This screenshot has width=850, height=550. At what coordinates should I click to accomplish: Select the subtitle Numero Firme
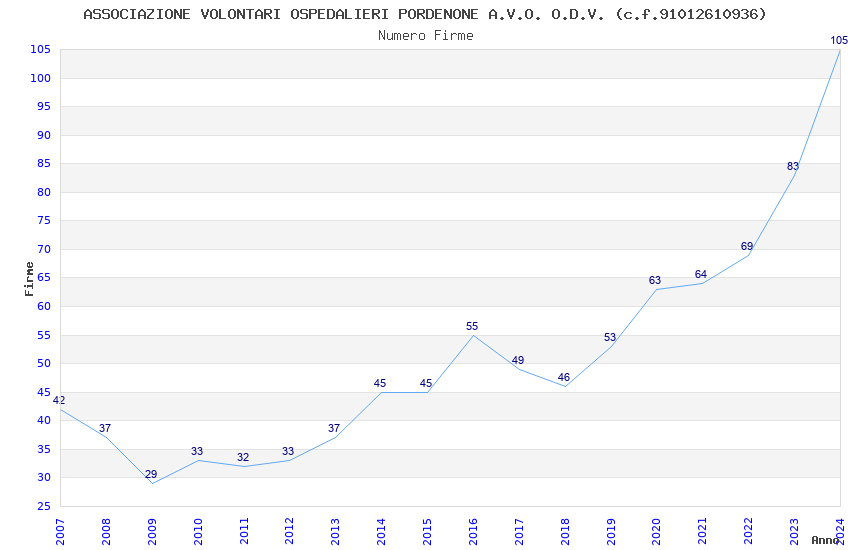426,35
